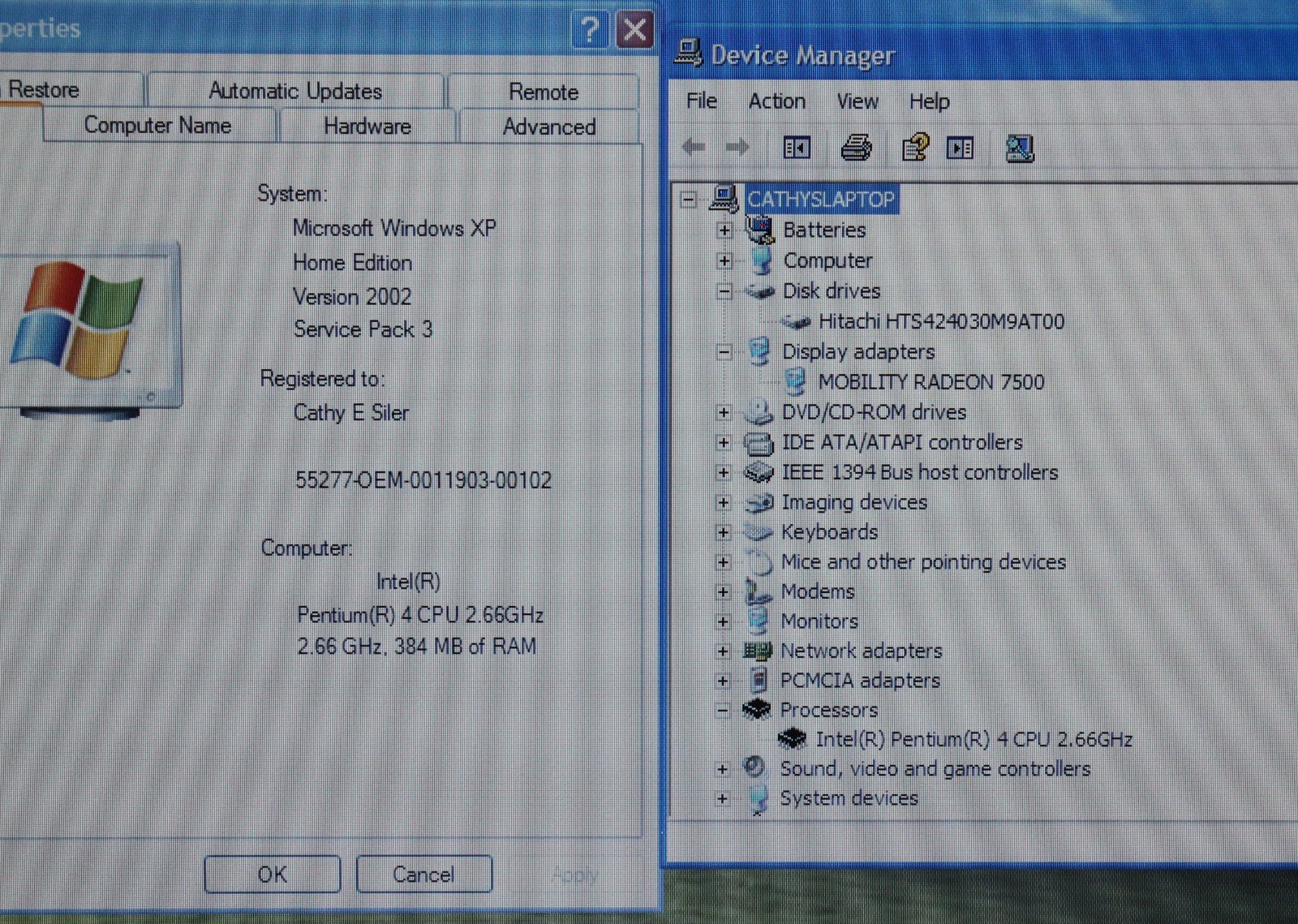Switch to the Computer Name tab
The width and height of the screenshot is (1298, 924).
tap(158, 125)
